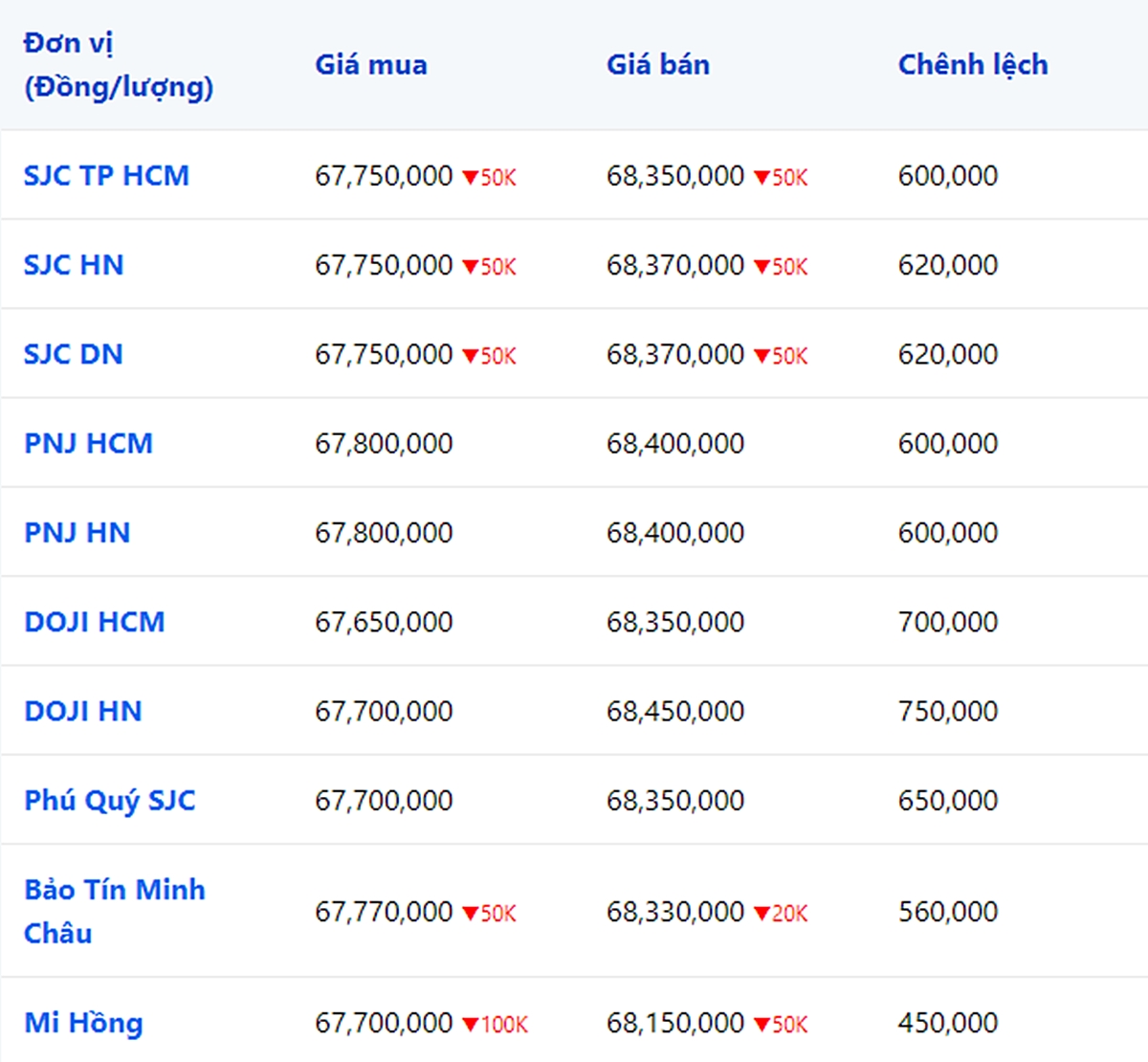This screenshot has width=1148, height=1062.
Task: Click the DOJI HCM sell price 68,350,000
Action: point(675,622)
